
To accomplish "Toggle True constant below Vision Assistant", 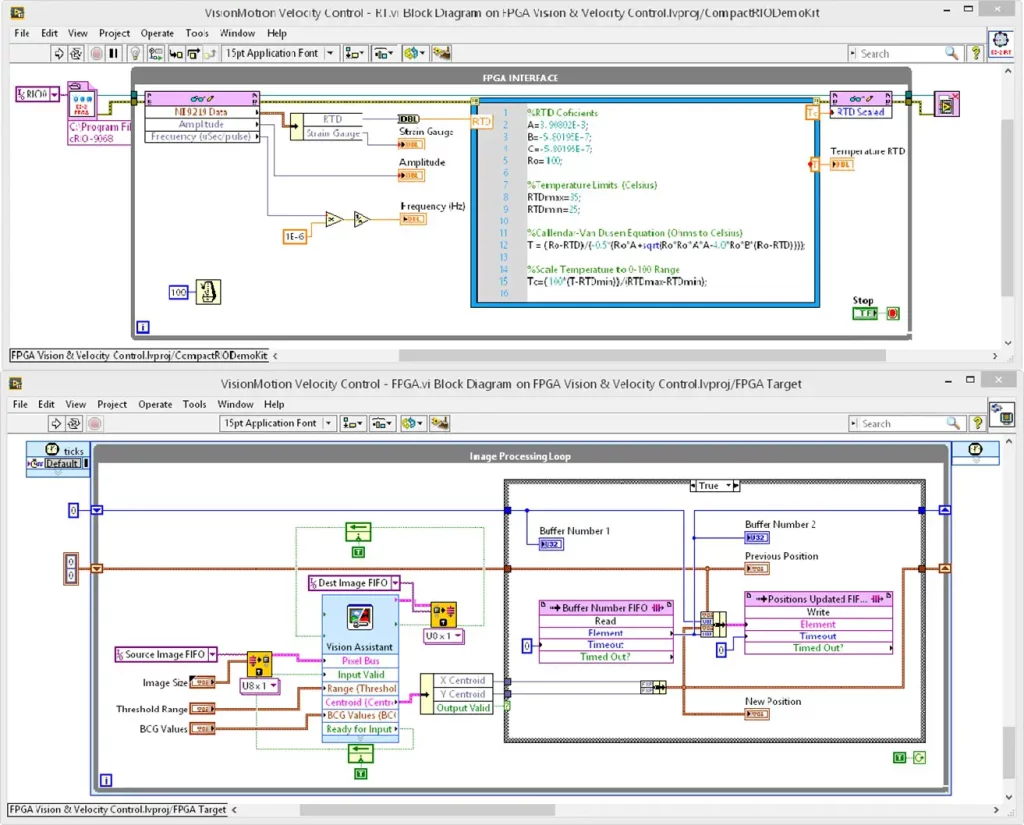I will (x=360, y=774).
